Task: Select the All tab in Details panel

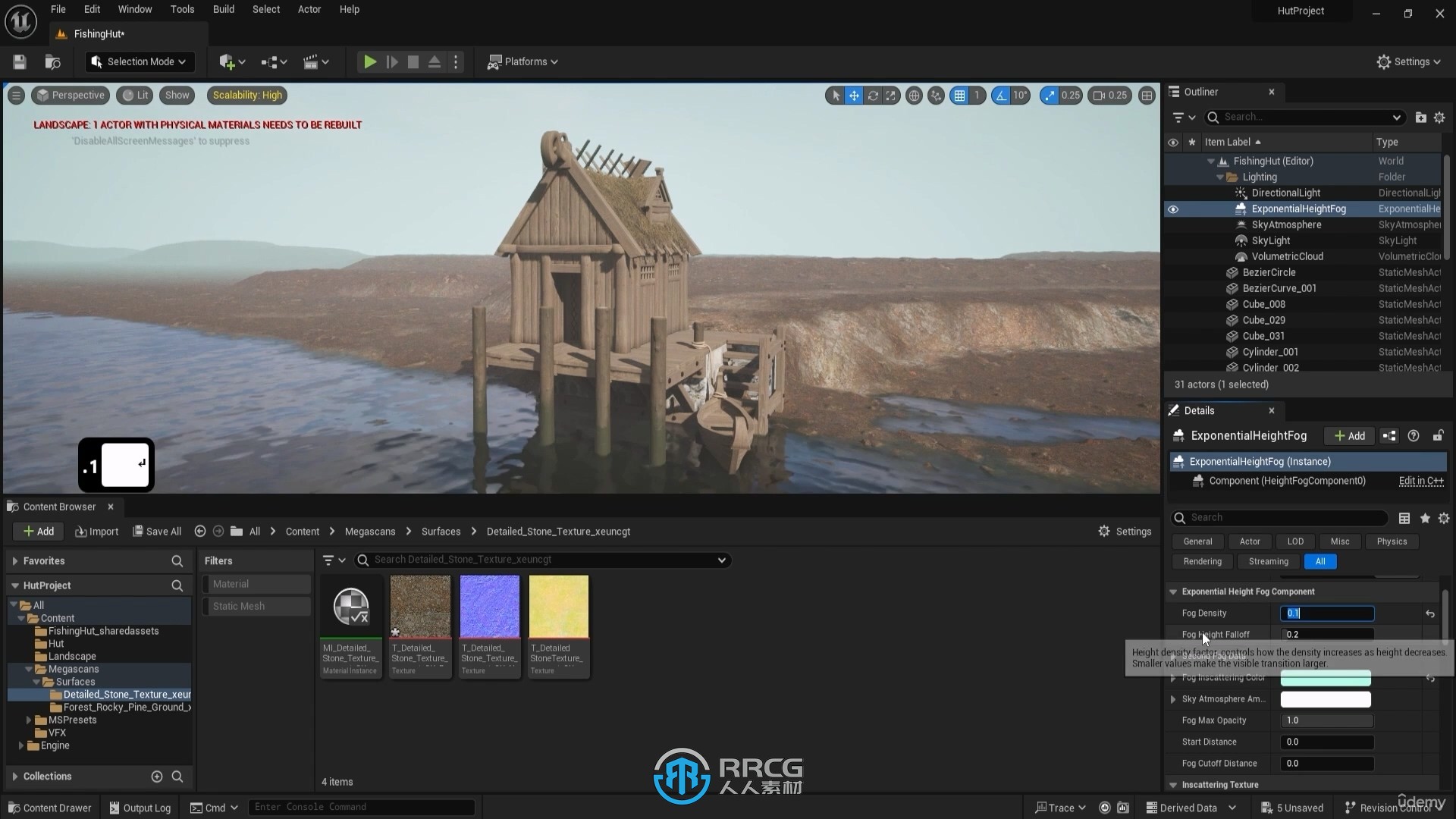Action: pos(1320,561)
